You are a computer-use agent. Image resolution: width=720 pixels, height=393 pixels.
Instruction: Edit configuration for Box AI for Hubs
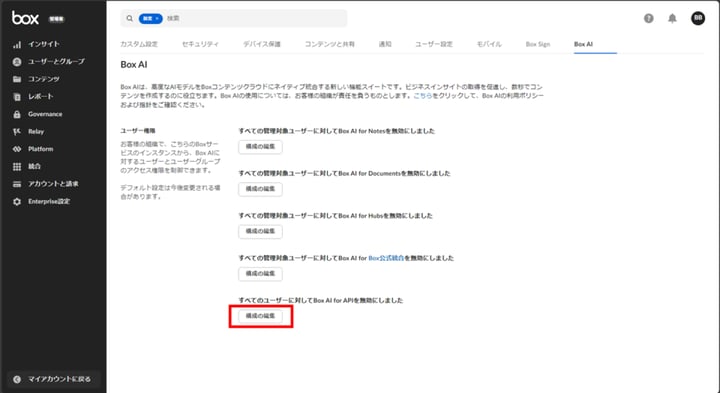260,231
